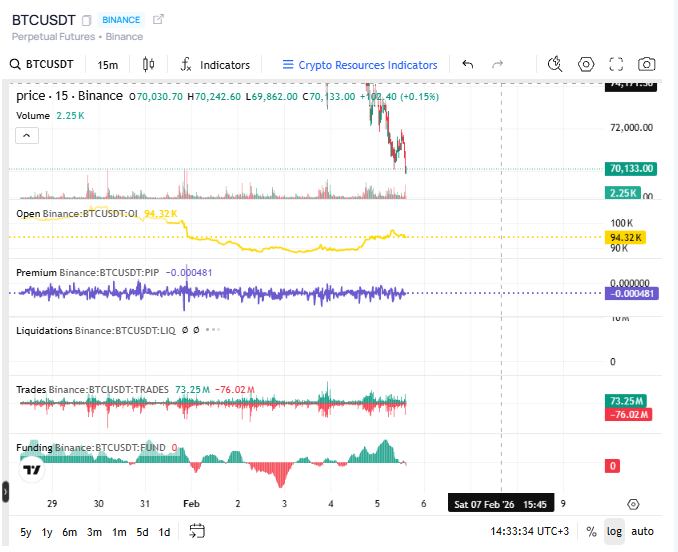The height and width of the screenshot is (552, 678).
Task: Toggle log scale mode
Action: (x=614, y=532)
